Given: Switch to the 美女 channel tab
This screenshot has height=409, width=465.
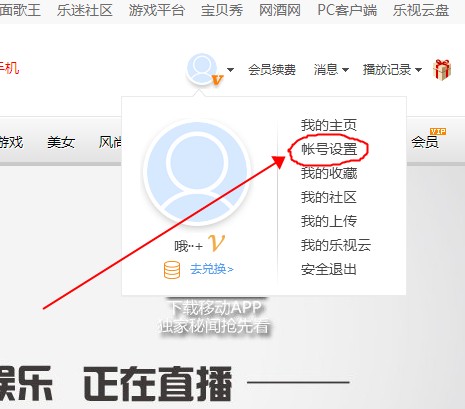Looking at the screenshot, I should pos(61,142).
